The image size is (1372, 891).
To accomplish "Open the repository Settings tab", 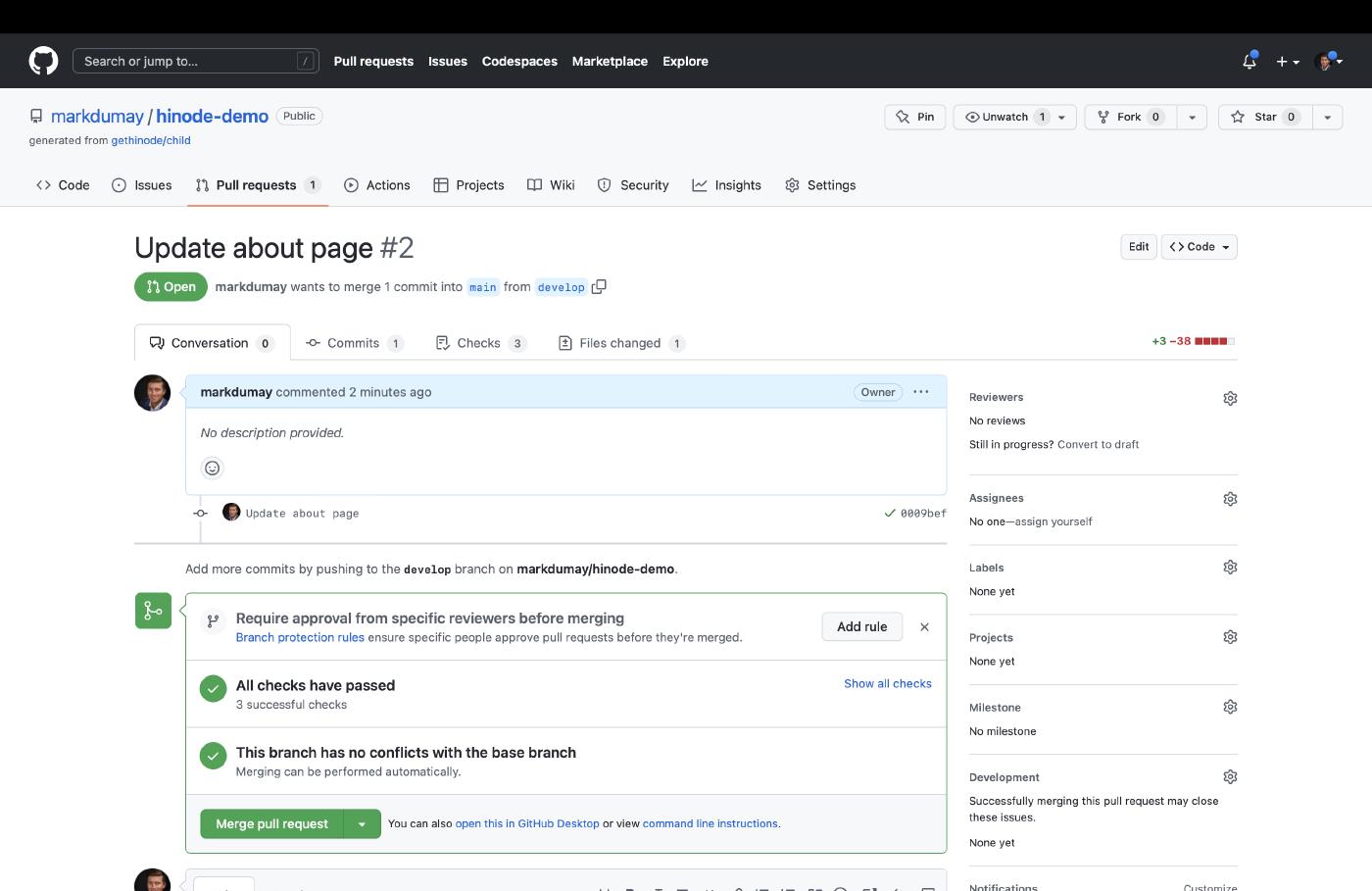I will pos(821,185).
